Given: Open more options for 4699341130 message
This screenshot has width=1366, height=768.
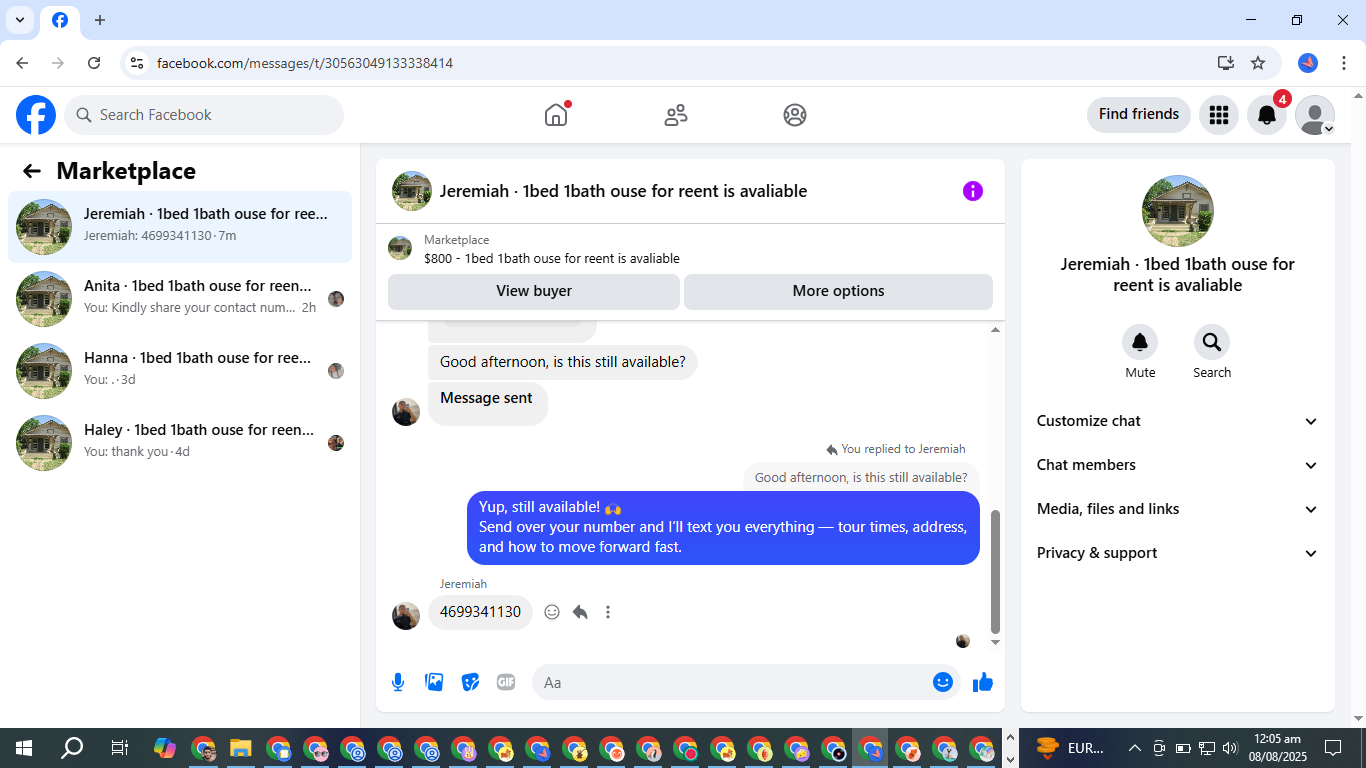Looking at the screenshot, I should pos(608,612).
